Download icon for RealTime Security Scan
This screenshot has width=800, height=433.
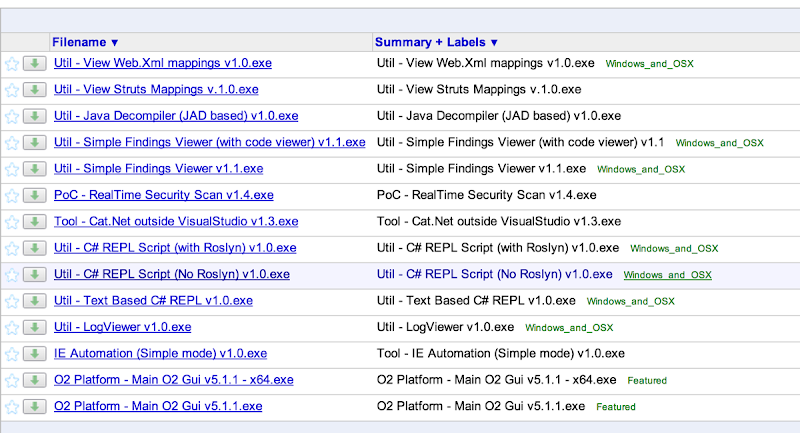click(35, 195)
